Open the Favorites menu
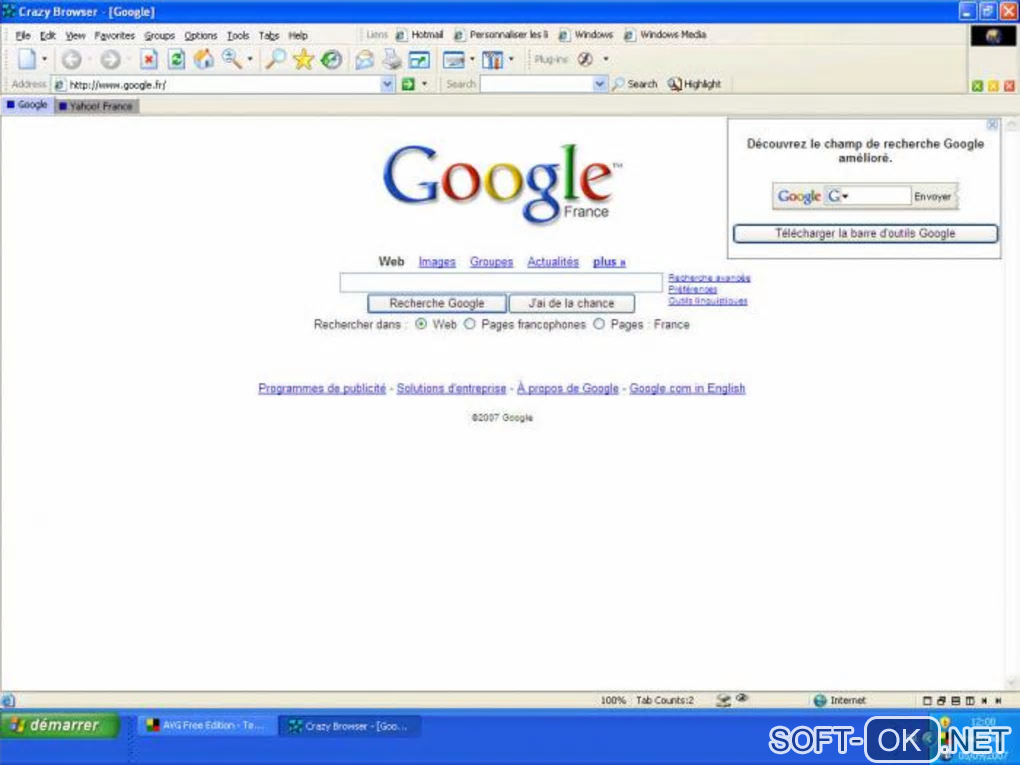The width and height of the screenshot is (1020, 765). pyautogui.click(x=114, y=35)
